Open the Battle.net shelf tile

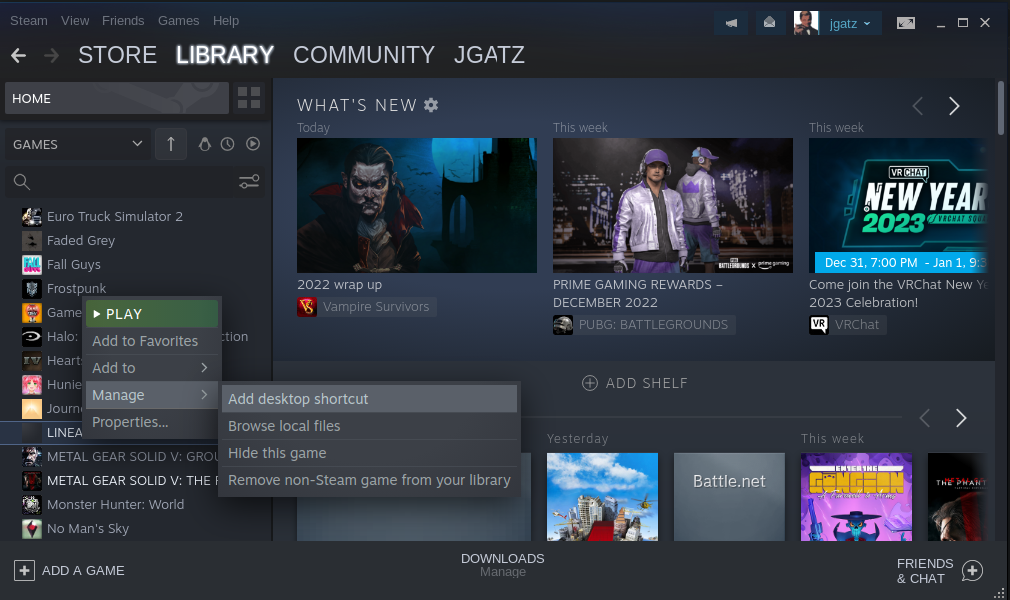tap(729, 496)
